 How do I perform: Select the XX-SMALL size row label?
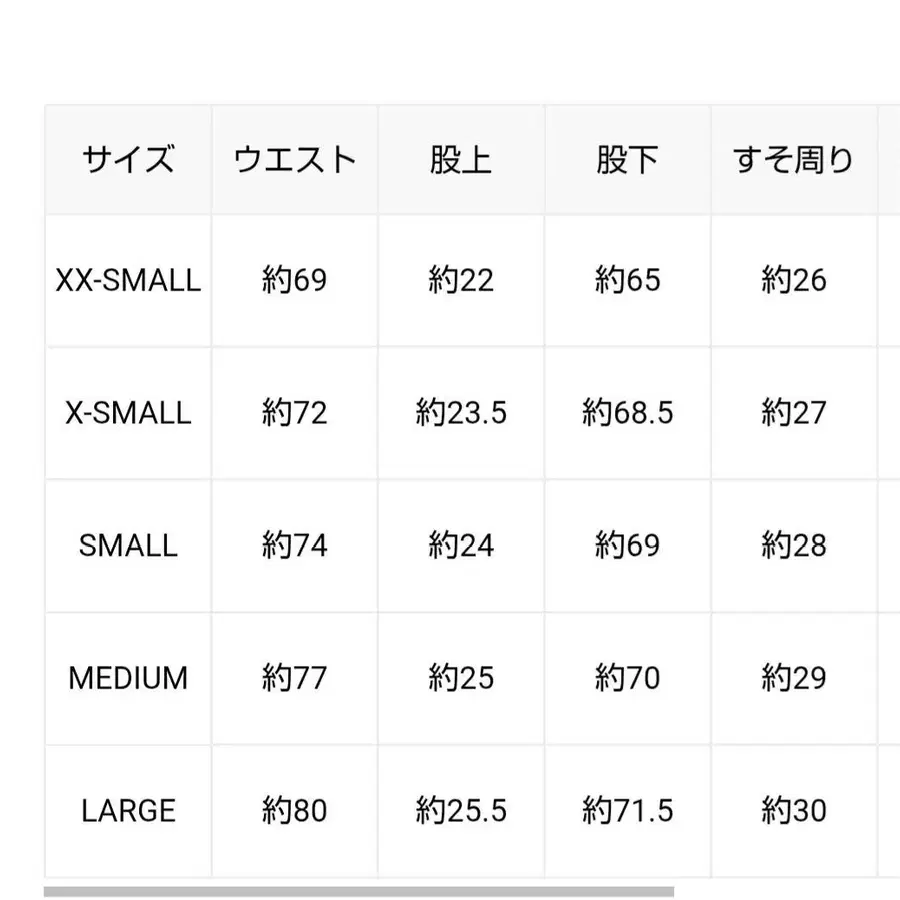tap(128, 280)
